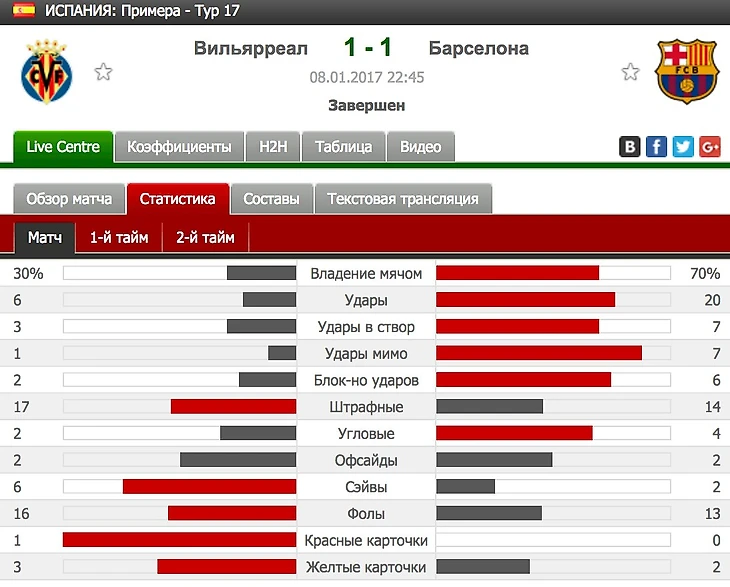Click the VK share icon
The height and width of the screenshot is (587, 730).
(x=630, y=147)
